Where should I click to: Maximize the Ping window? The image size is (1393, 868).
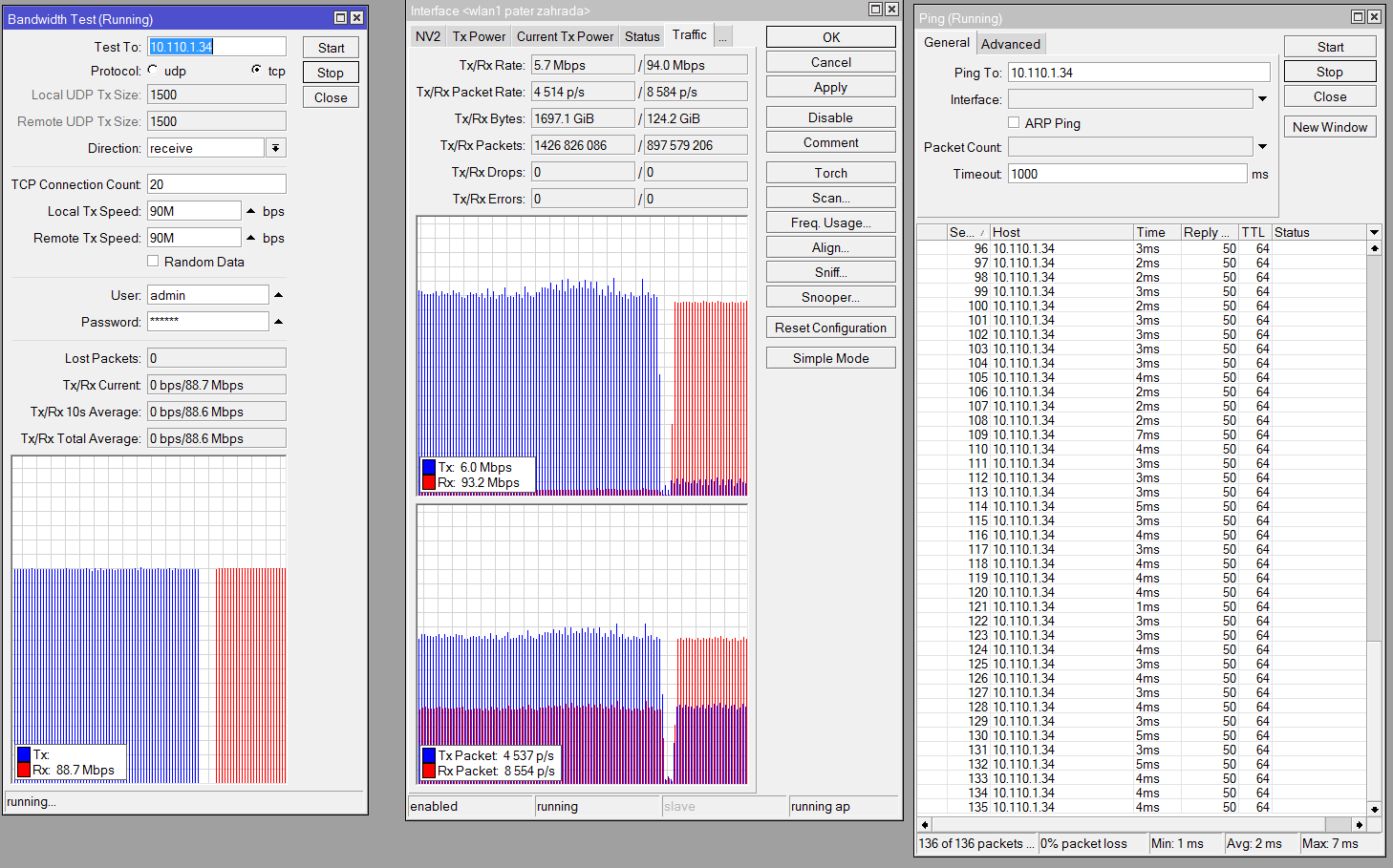(1358, 16)
